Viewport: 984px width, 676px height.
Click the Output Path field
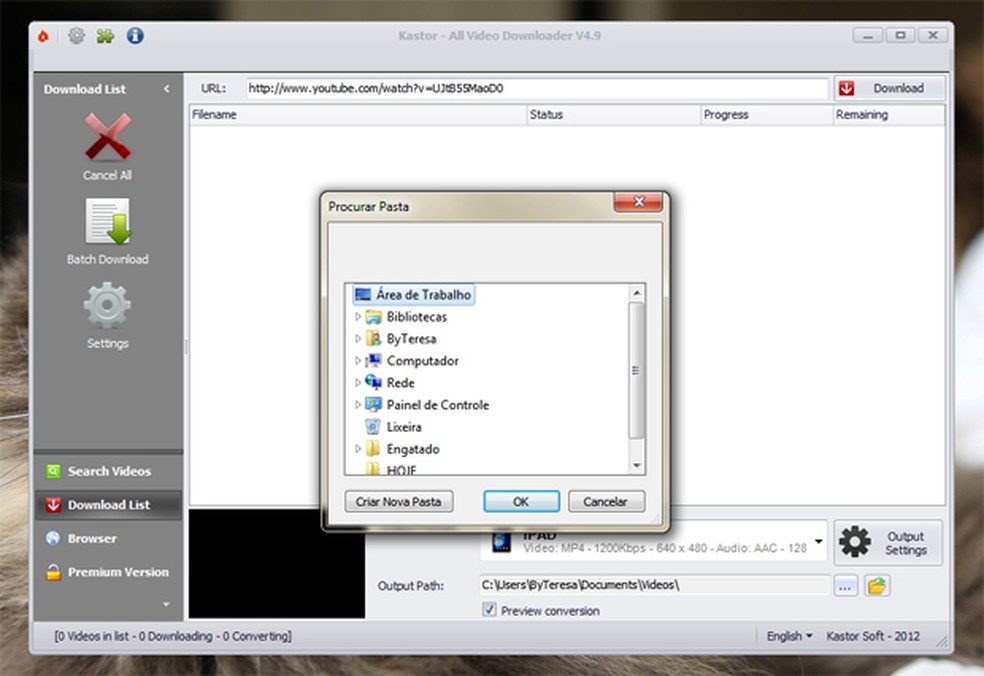point(655,585)
